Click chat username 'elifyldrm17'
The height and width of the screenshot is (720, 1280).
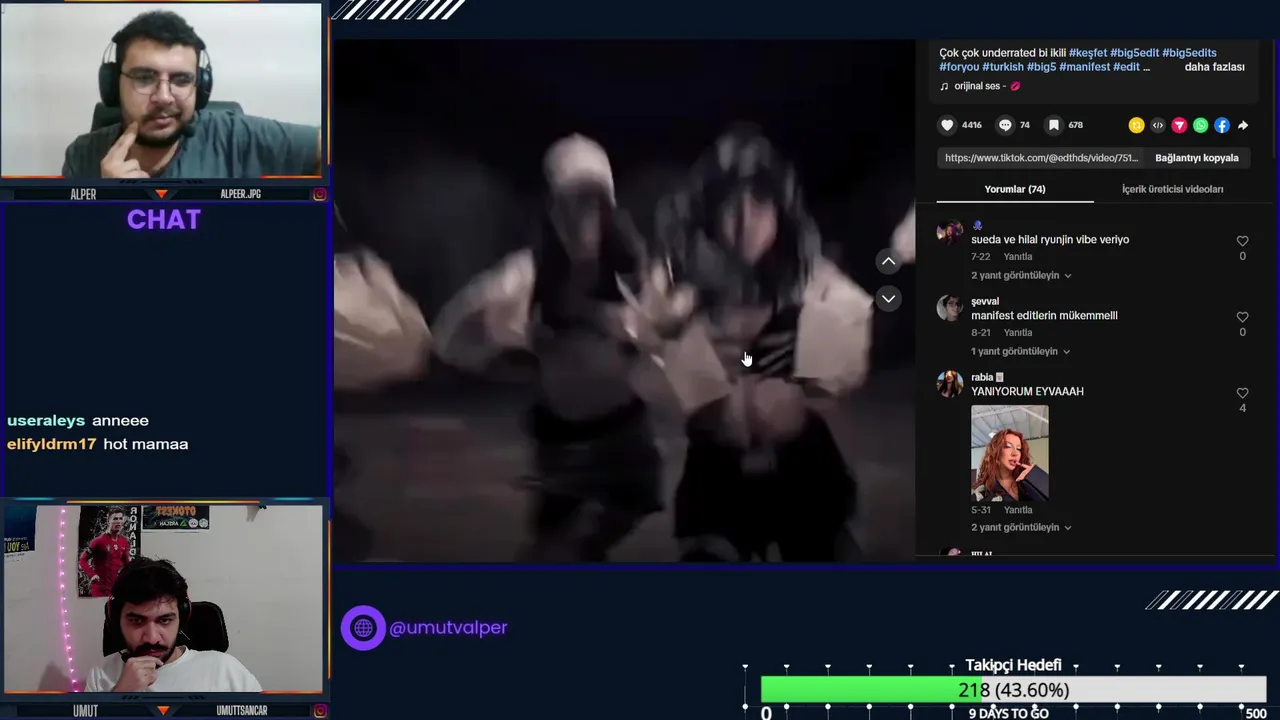click(52, 444)
